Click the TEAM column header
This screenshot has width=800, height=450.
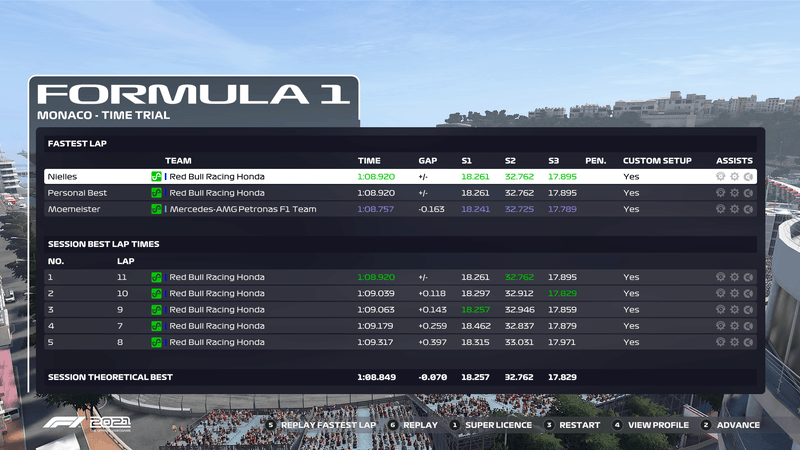(178, 161)
